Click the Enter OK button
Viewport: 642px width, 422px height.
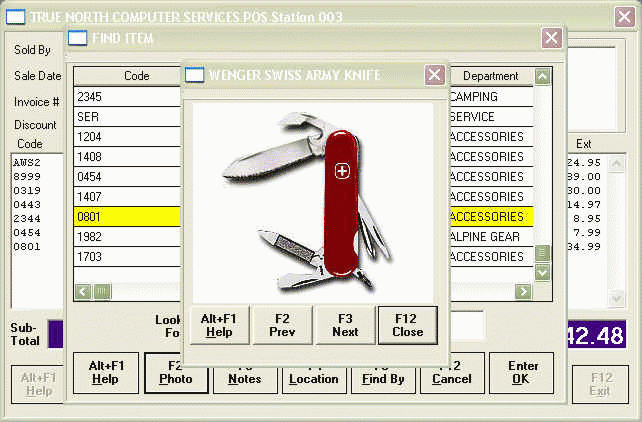(522, 373)
